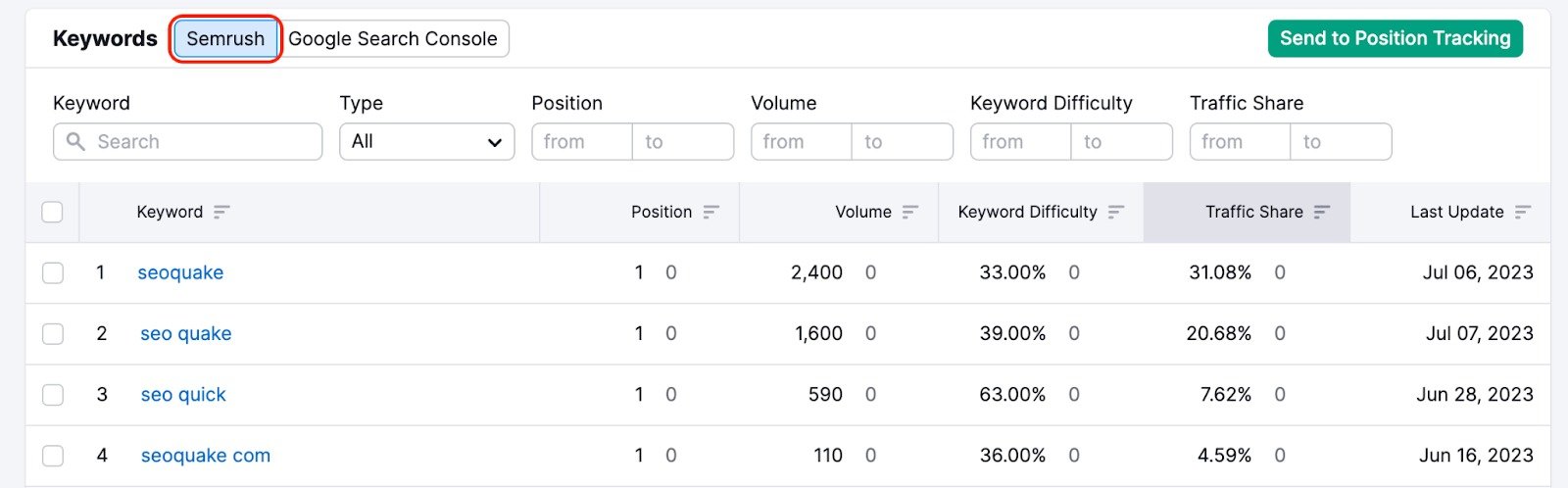The width and height of the screenshot is (1568, 488).
Task: Select the 4.59% traffic share value
Action: (x=1224, y=455)
